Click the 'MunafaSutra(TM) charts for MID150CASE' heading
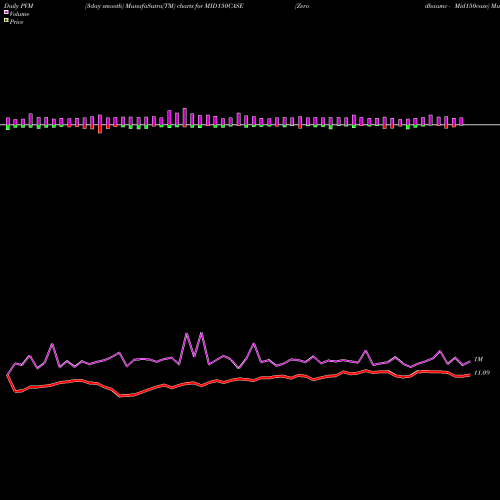 tap(184, 6)
